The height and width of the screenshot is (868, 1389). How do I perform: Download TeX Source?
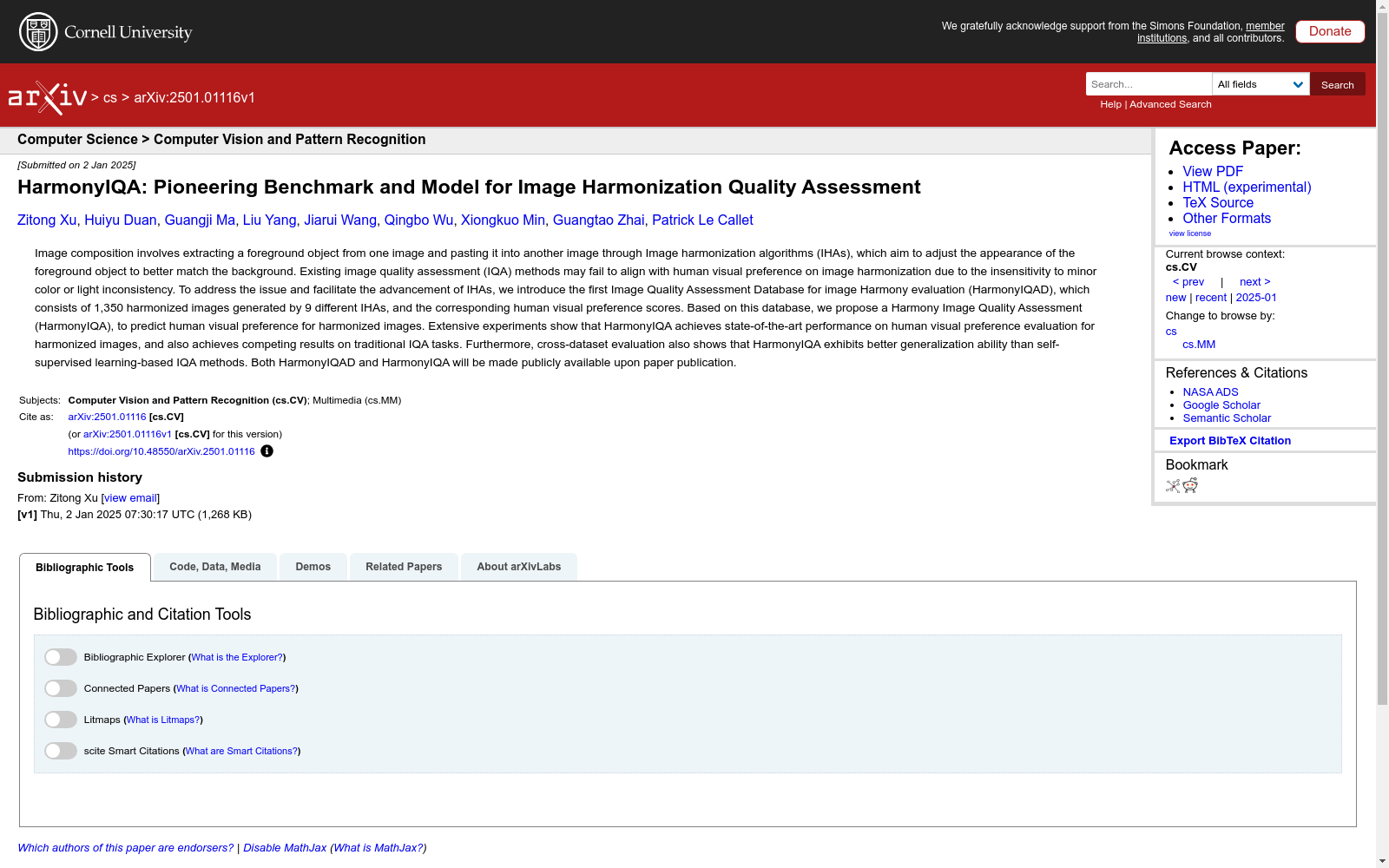[1218, 203]
